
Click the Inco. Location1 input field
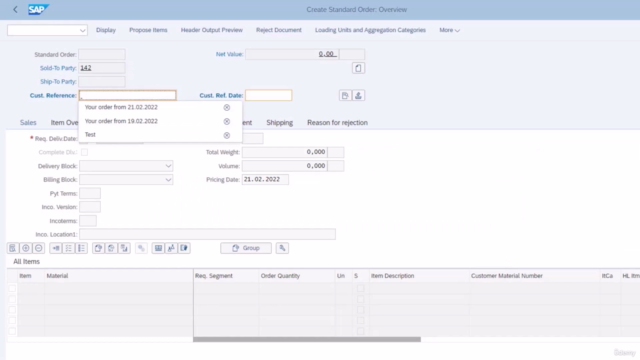point(207,234)
